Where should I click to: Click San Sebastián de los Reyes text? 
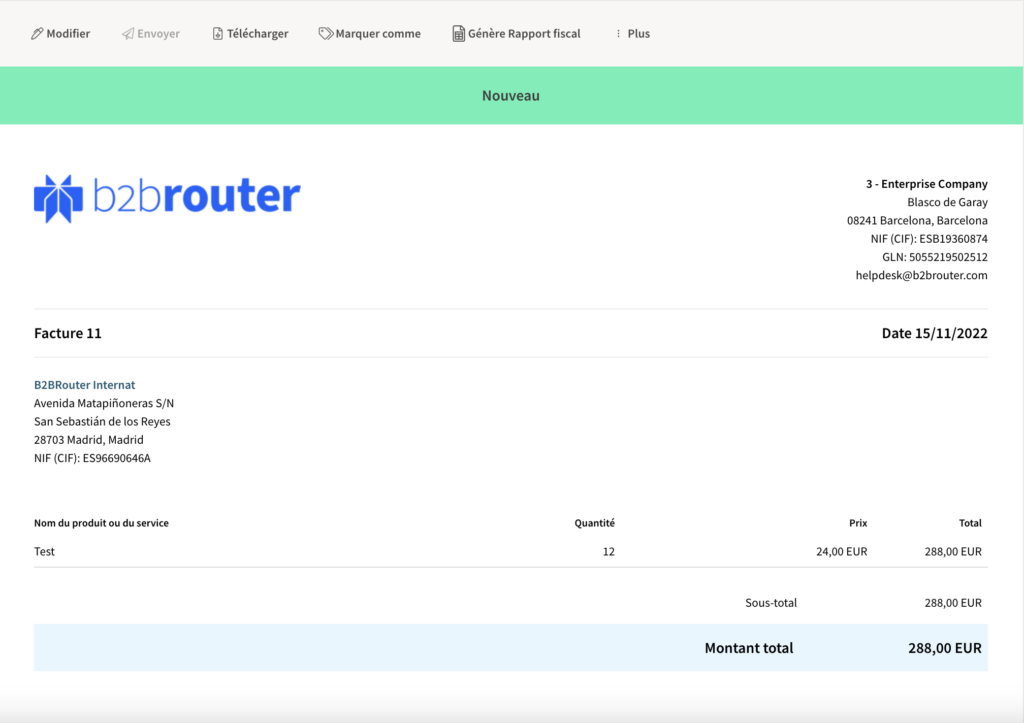click(103, 421)
